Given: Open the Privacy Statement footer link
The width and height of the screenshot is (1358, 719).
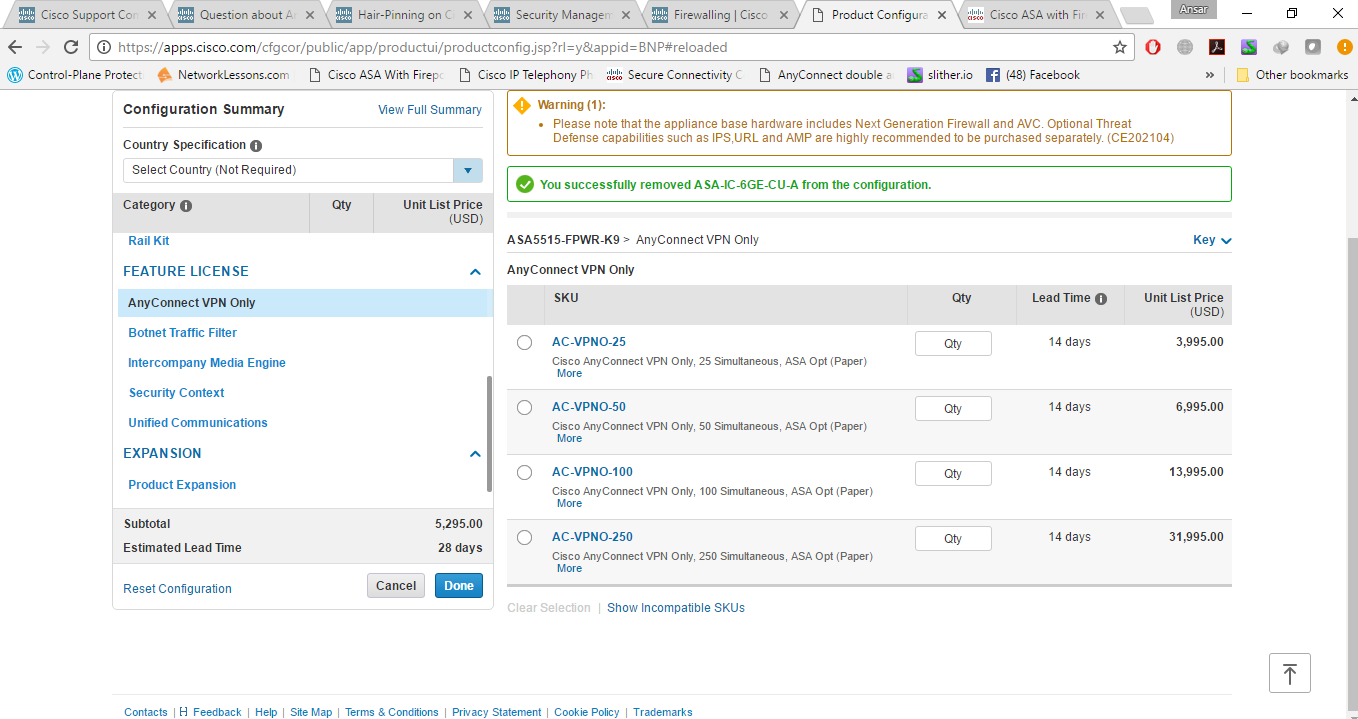Looking at the screenshot, I should [x=497, y=712].
